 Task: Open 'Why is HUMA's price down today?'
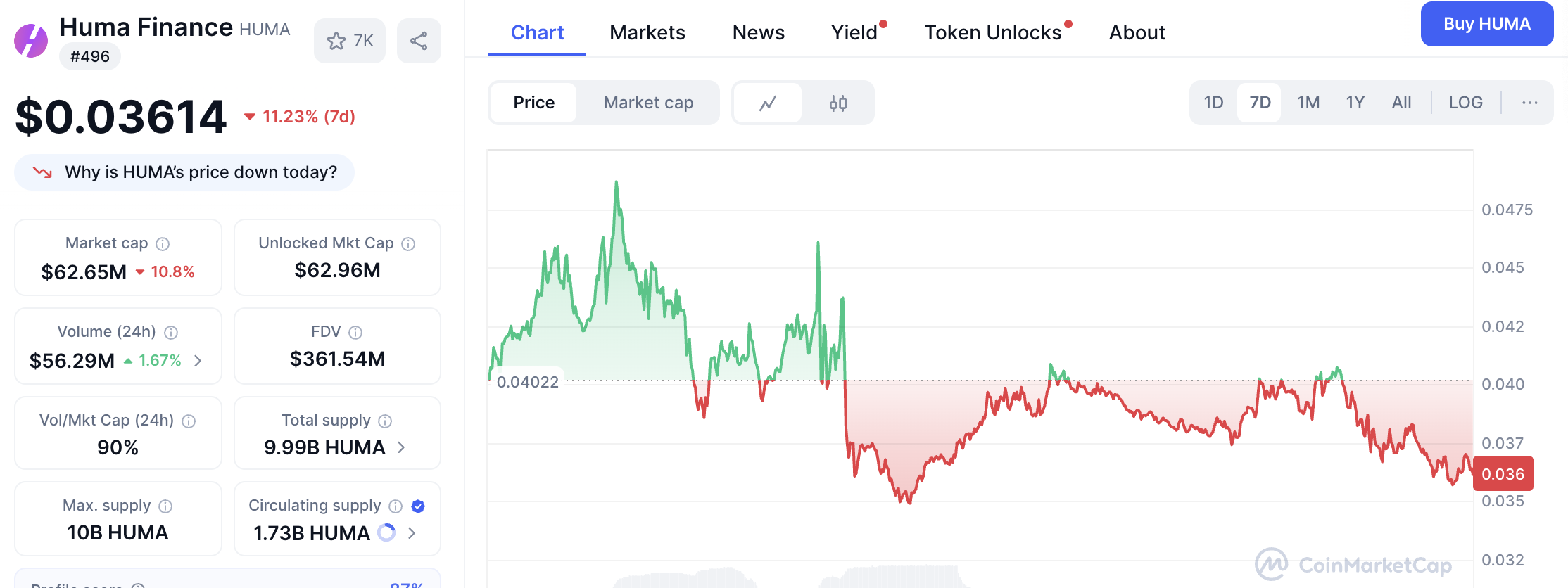(x=184, y=172)
